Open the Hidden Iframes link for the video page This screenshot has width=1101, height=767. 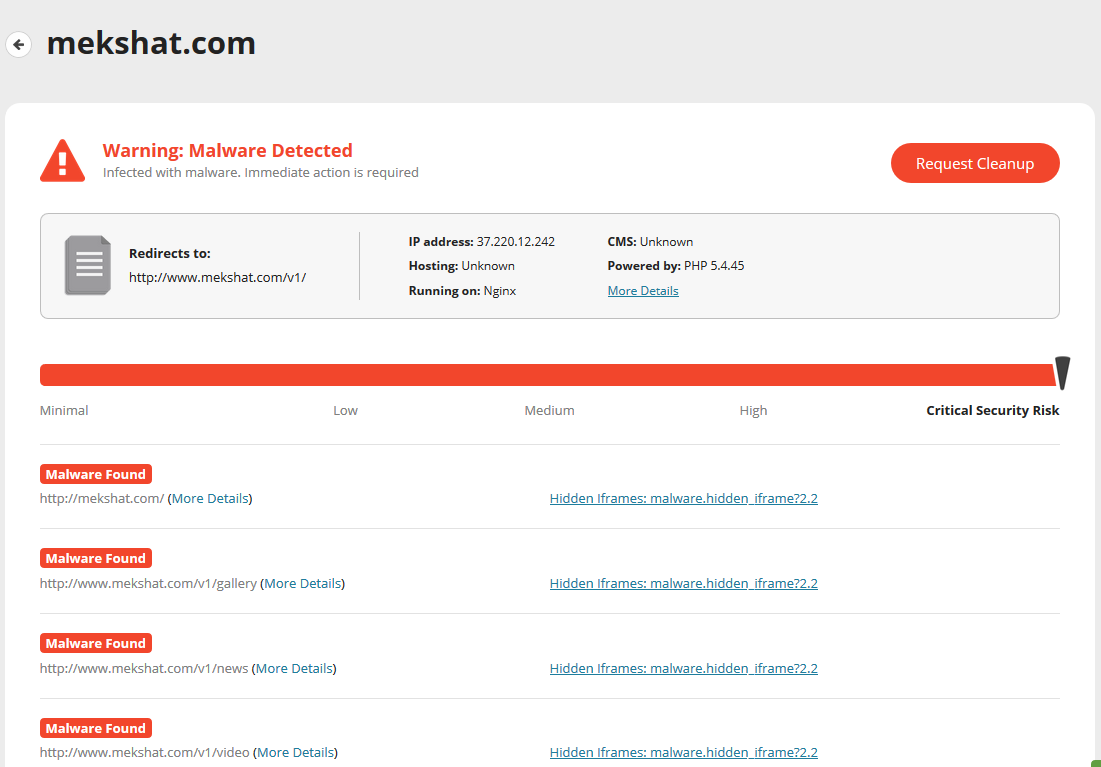click(683, 752)
